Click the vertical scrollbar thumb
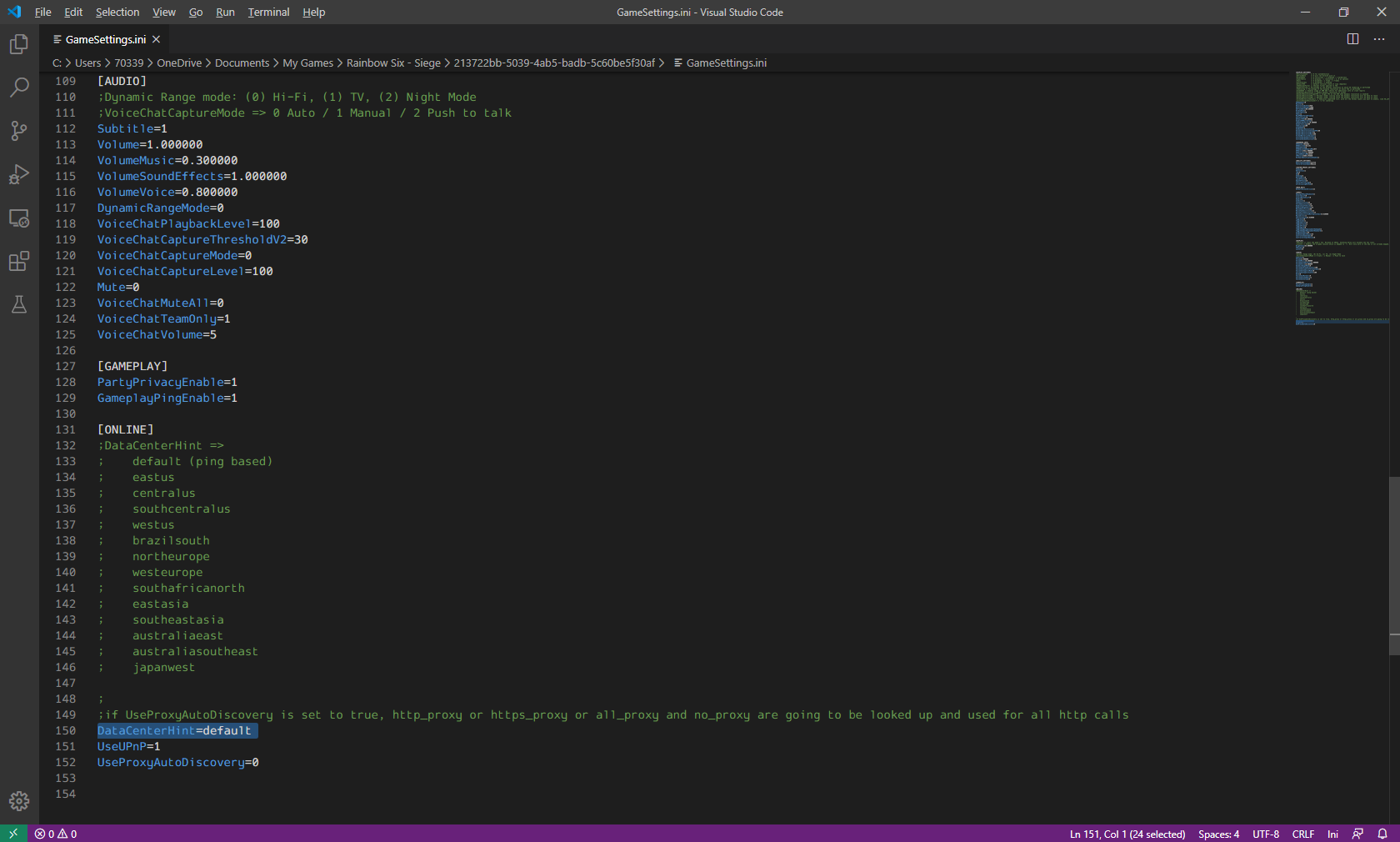The image size is (1400, 842). 1394,565
